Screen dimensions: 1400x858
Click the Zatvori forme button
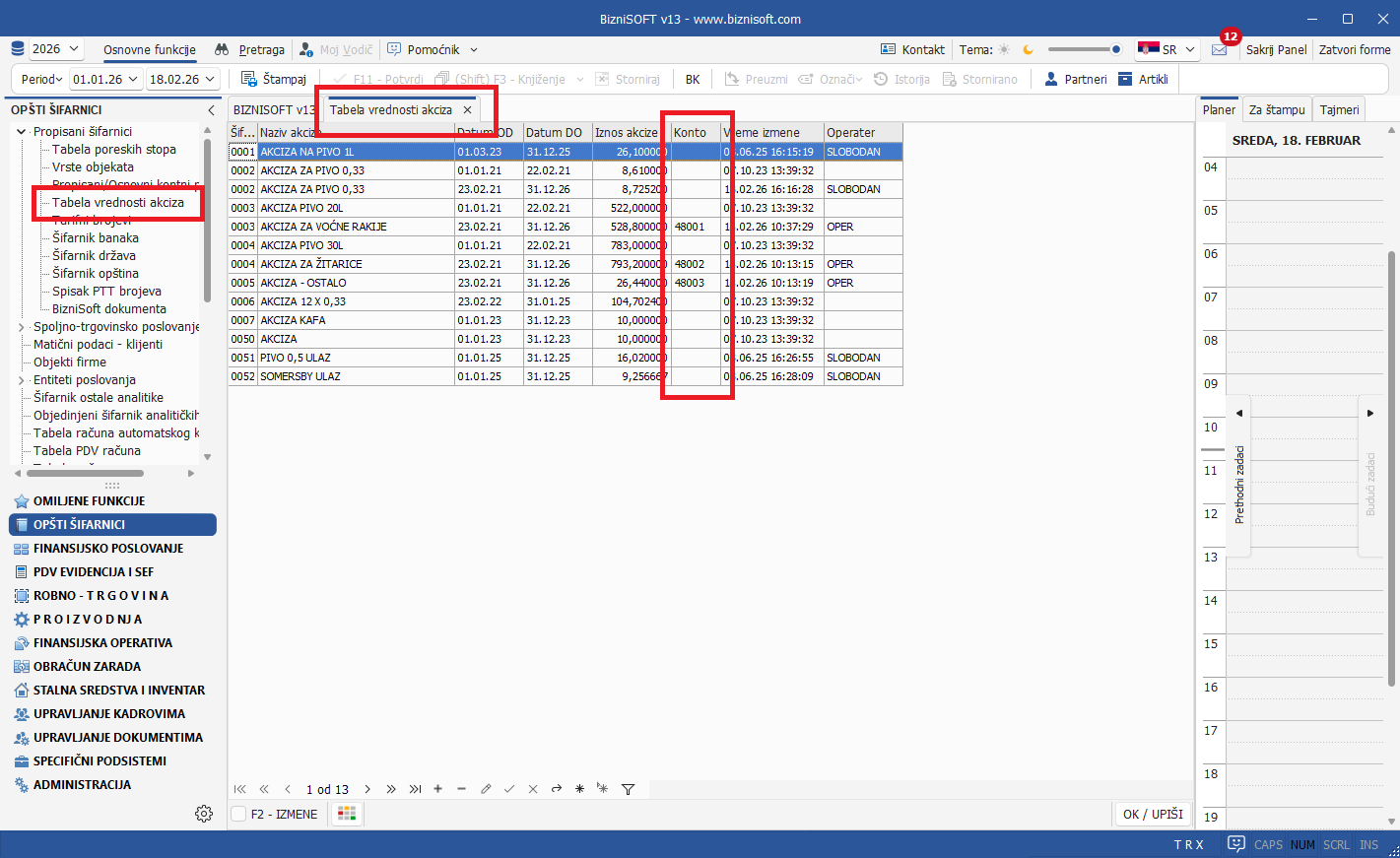[1355, 49]
